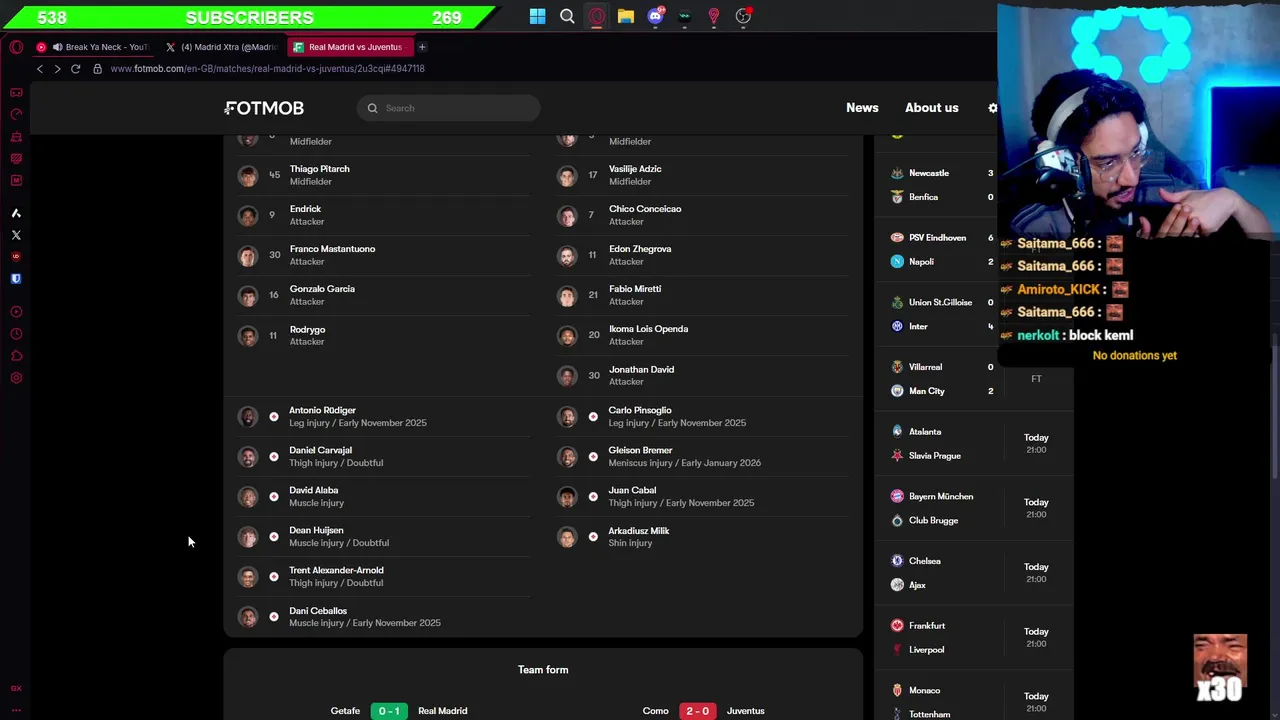Click Napoli team name

tap(921, 262)
